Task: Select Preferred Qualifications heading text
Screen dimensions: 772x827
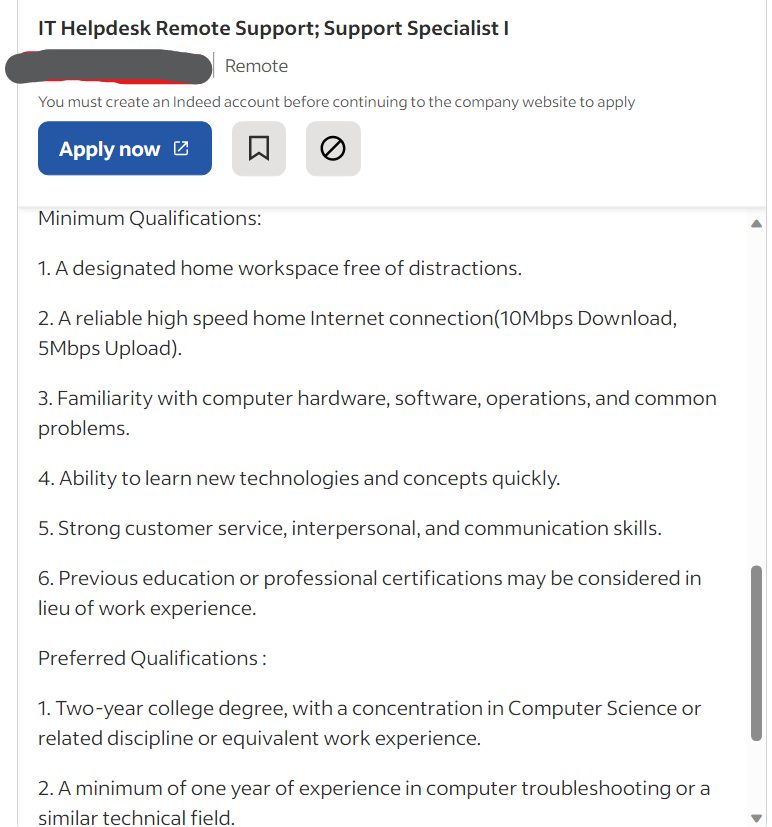Action: click(147, 658)
